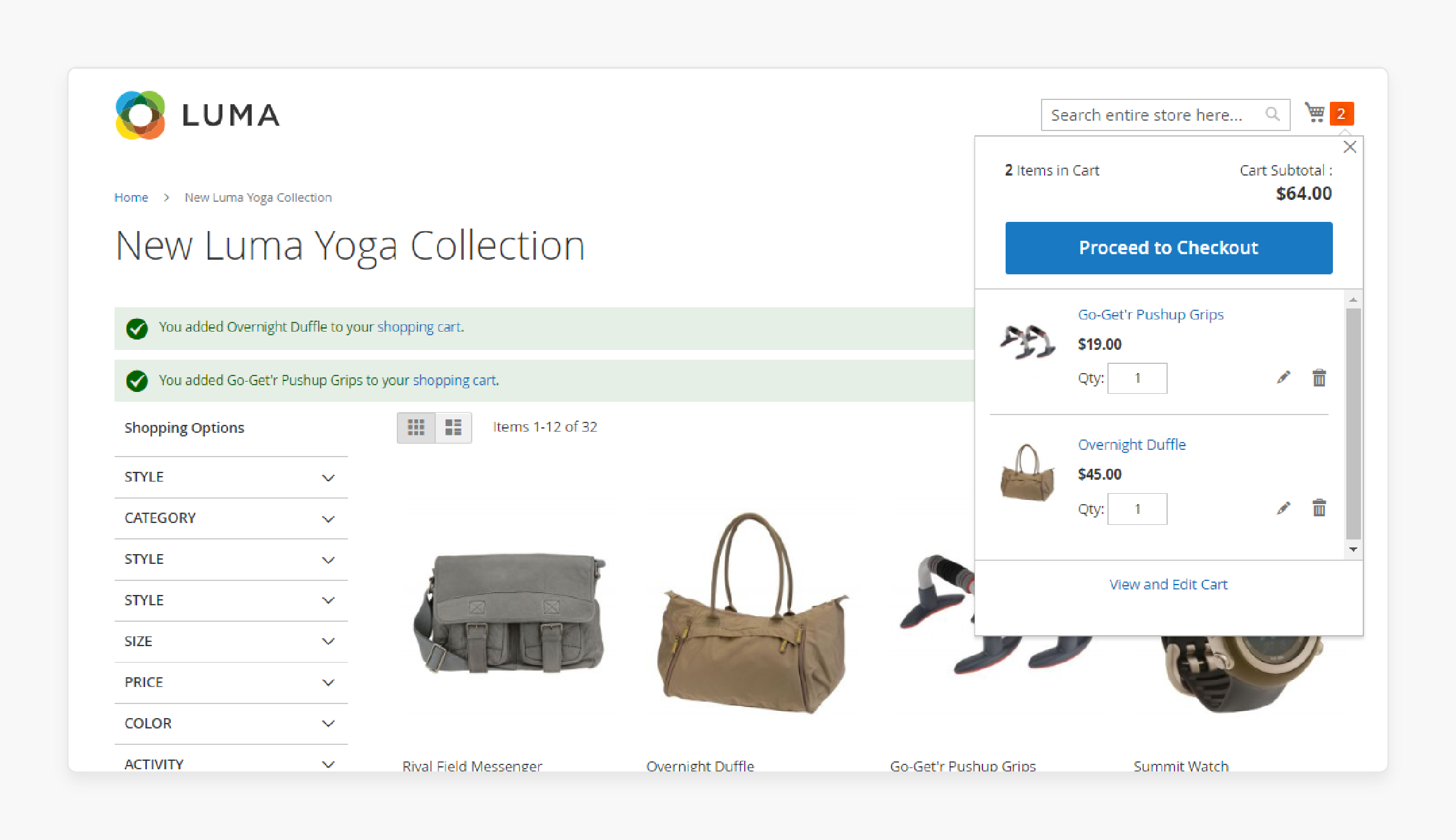The image size is (1456, 840).
Task: Click Qty field for Go-Get'r Pushup Grips
Action: point(1137,379)
